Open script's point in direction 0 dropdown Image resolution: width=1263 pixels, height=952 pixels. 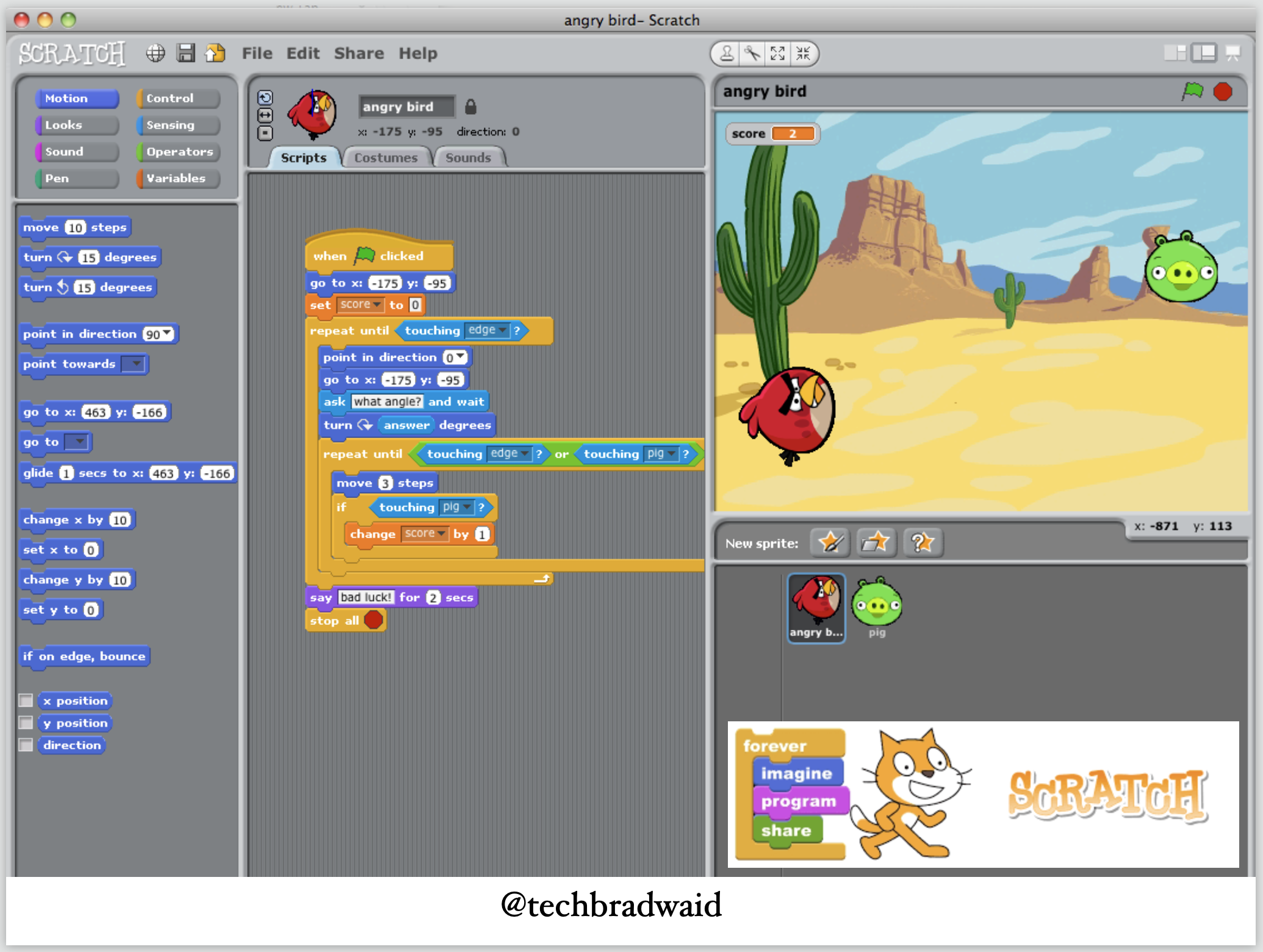(461, 356)
